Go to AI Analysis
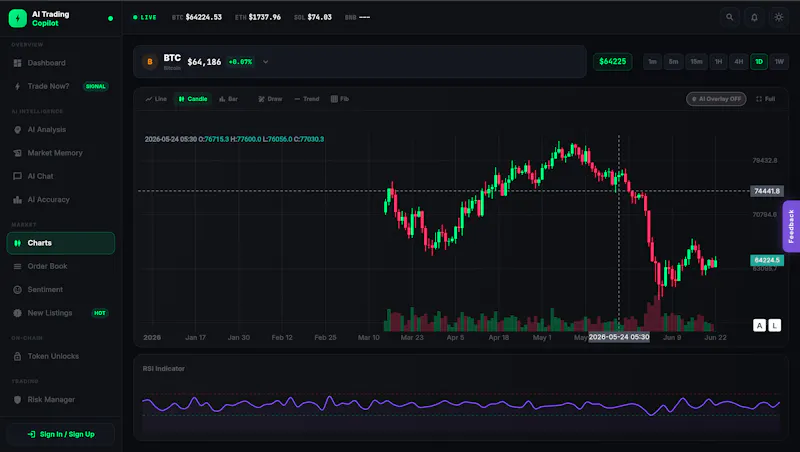The height and width of the screenshot is (452, 800). coord(61,130)
